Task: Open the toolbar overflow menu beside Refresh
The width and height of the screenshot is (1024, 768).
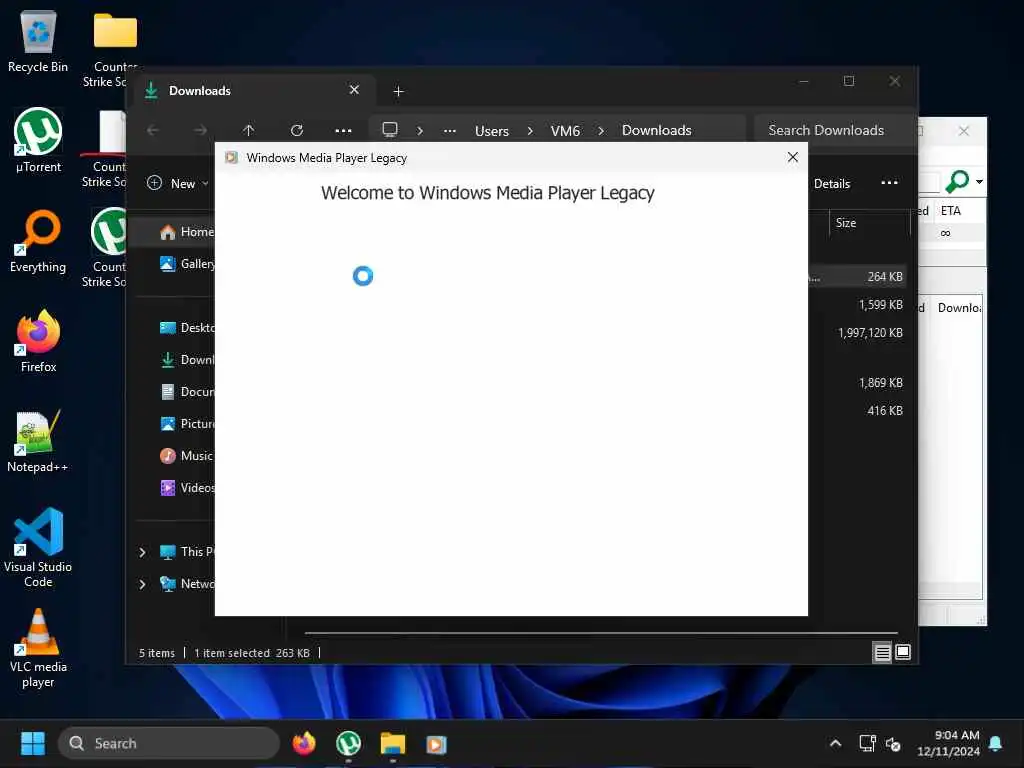Action: tap(344, 130)
